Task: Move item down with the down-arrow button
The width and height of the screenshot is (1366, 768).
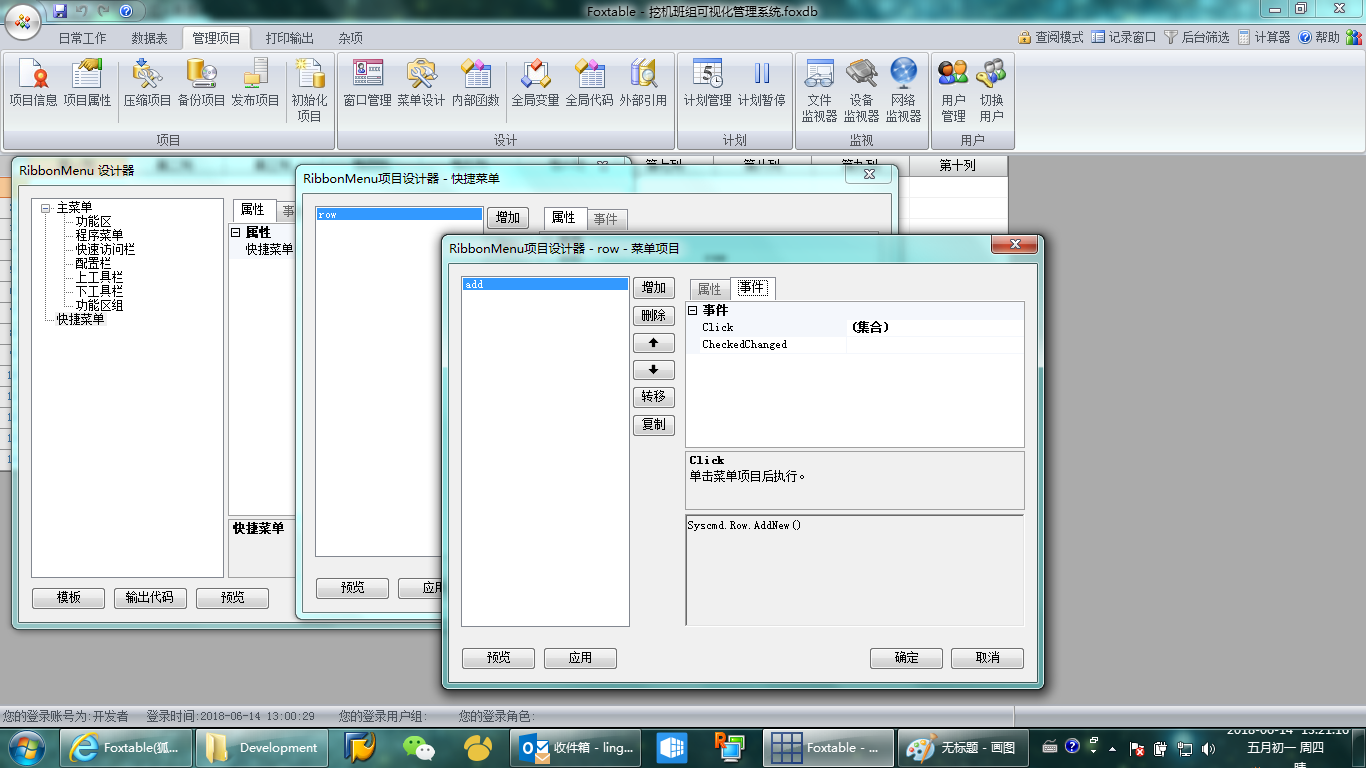Action: (x=654, y=370)
